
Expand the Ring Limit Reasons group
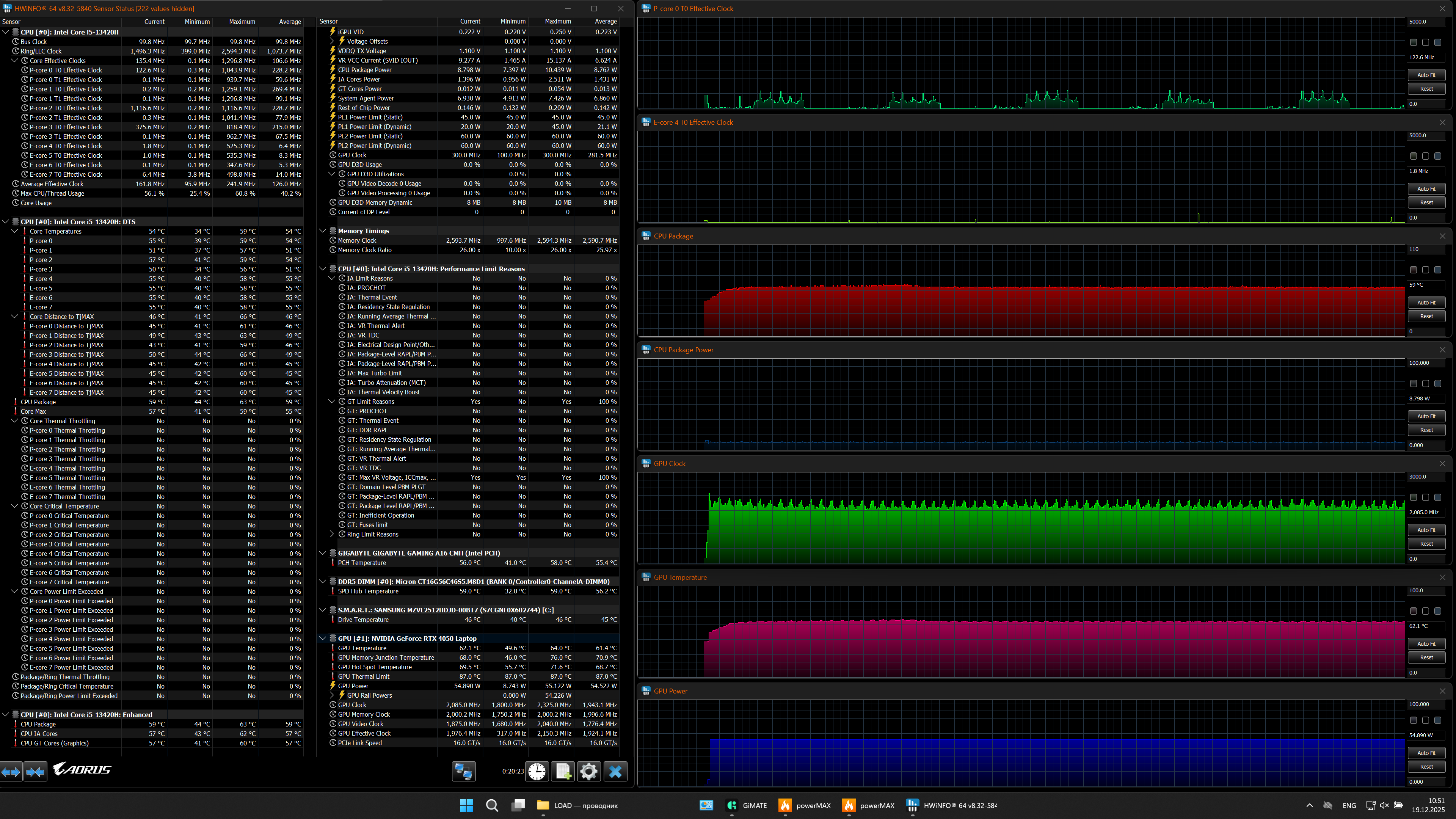point(333,534)
